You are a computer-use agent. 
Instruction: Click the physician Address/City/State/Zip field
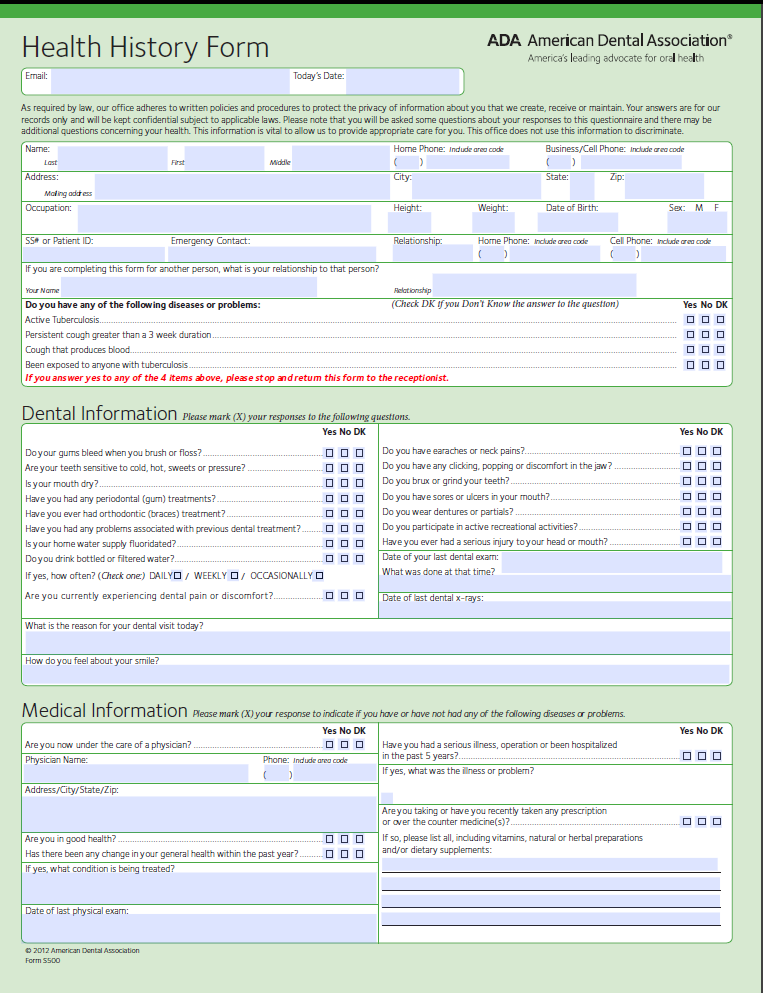pos(200,814)
